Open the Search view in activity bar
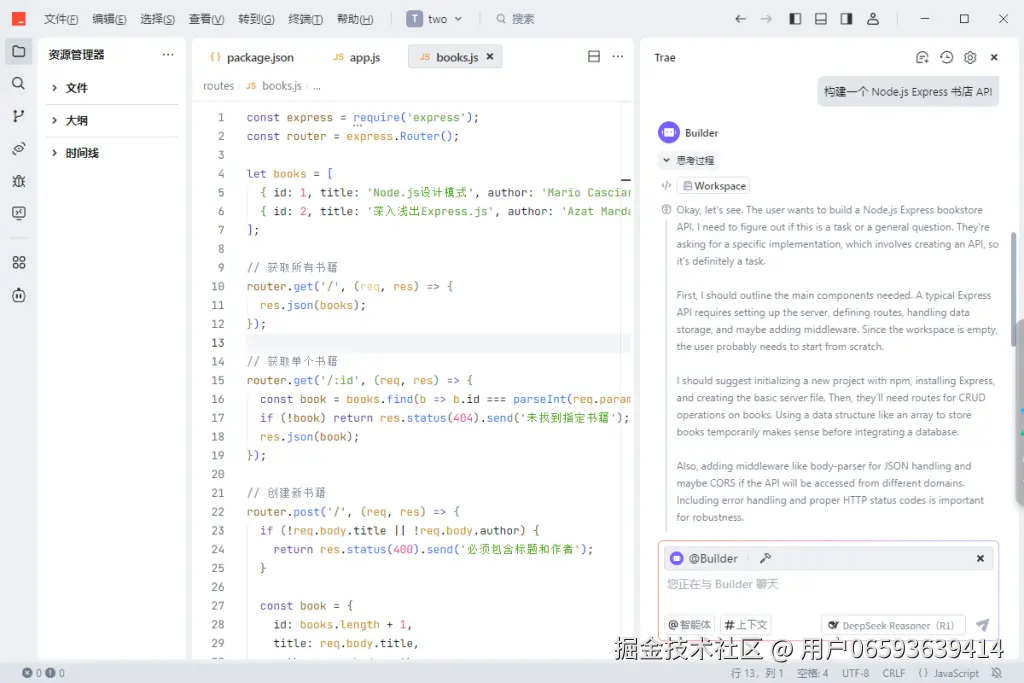Image resolution: width=1024 pixels, height=683 pixels. pos(19,83)
